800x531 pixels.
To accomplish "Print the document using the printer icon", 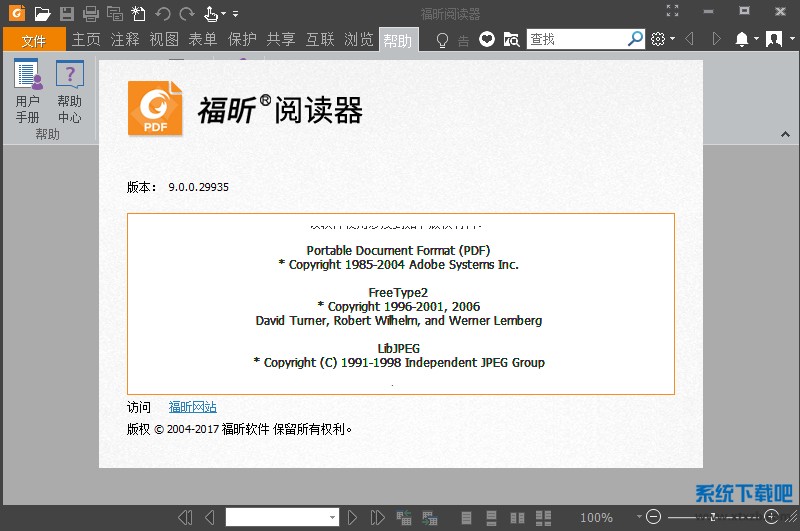I will click(x=91, y=14).
